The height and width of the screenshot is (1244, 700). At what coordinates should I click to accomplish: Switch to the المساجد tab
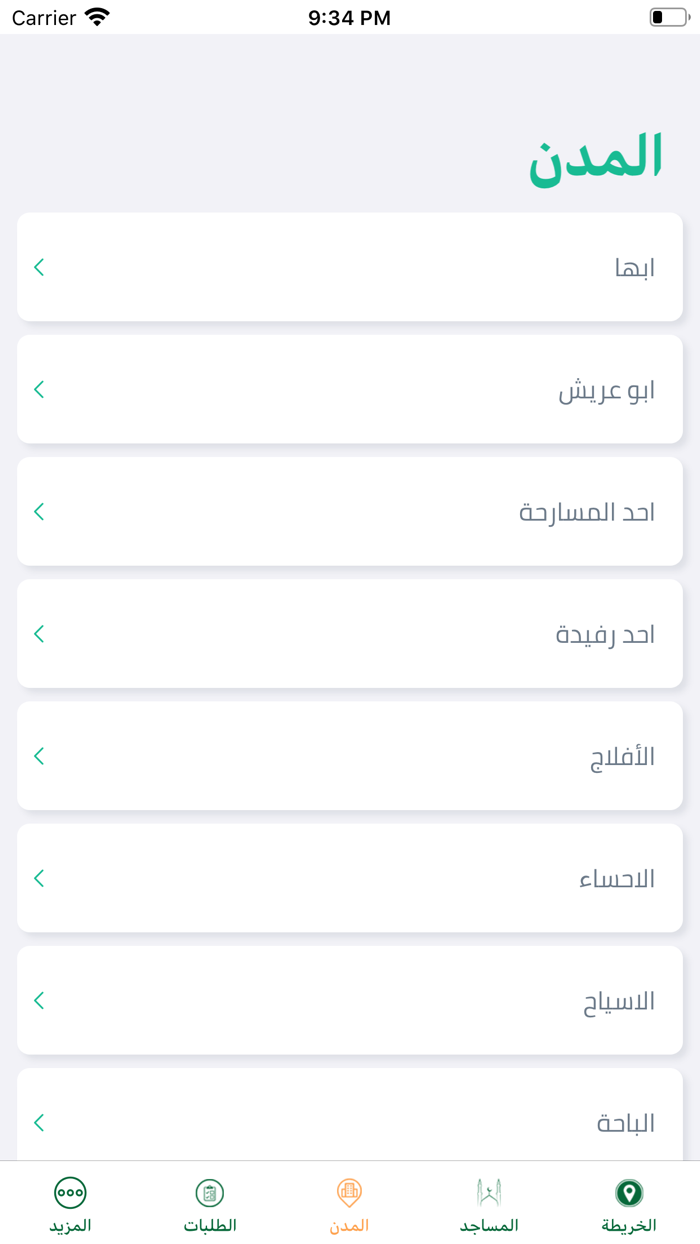point(489,1205)
